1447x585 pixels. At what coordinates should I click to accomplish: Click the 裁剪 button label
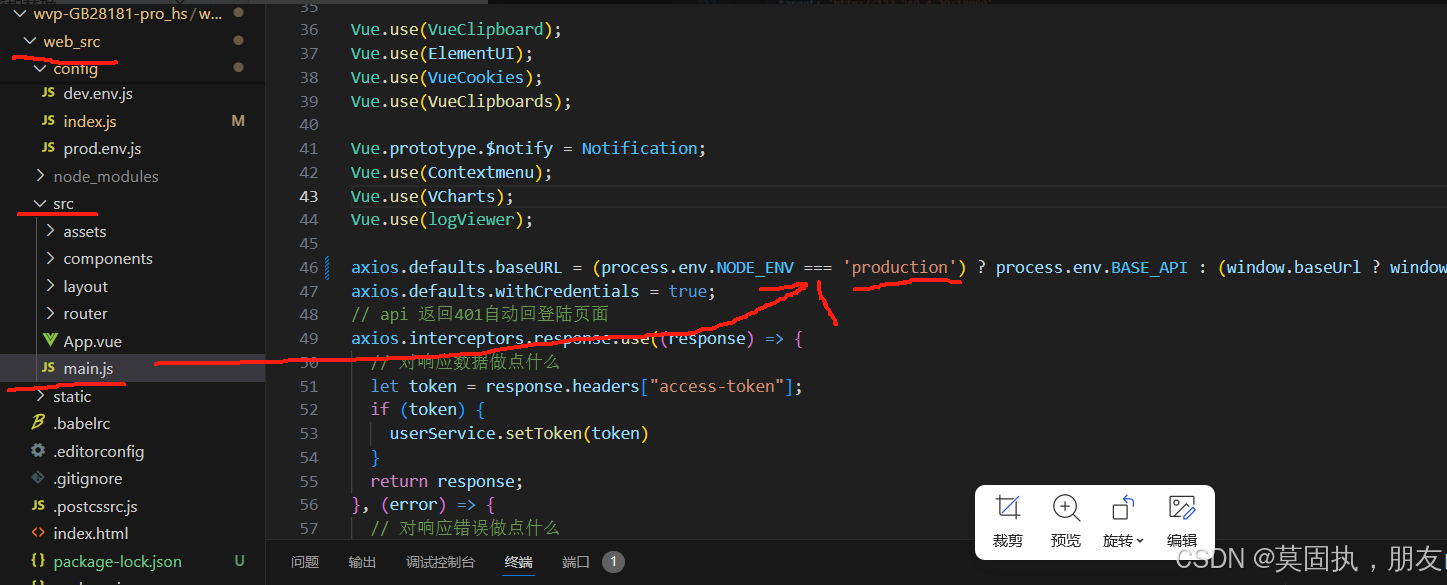[1008, 540]
